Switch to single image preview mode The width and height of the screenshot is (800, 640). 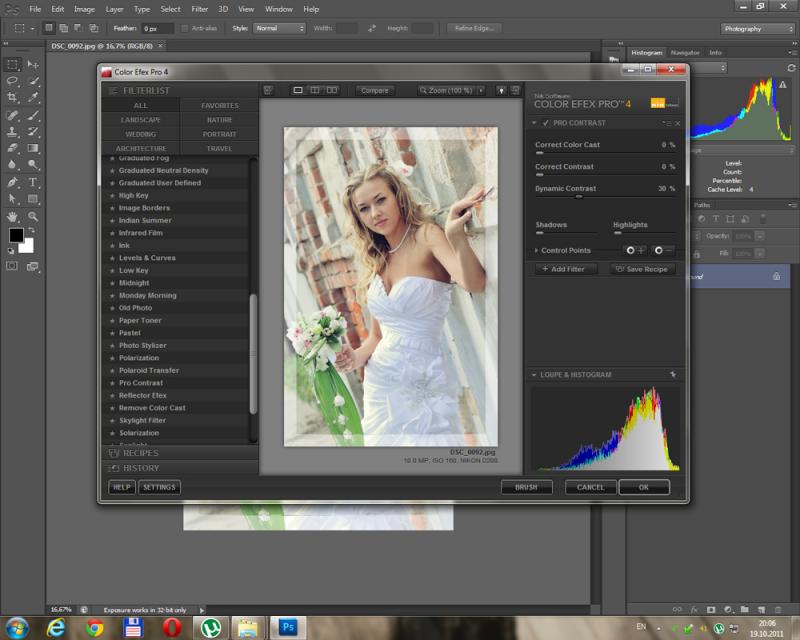click(x=298, y=90)
